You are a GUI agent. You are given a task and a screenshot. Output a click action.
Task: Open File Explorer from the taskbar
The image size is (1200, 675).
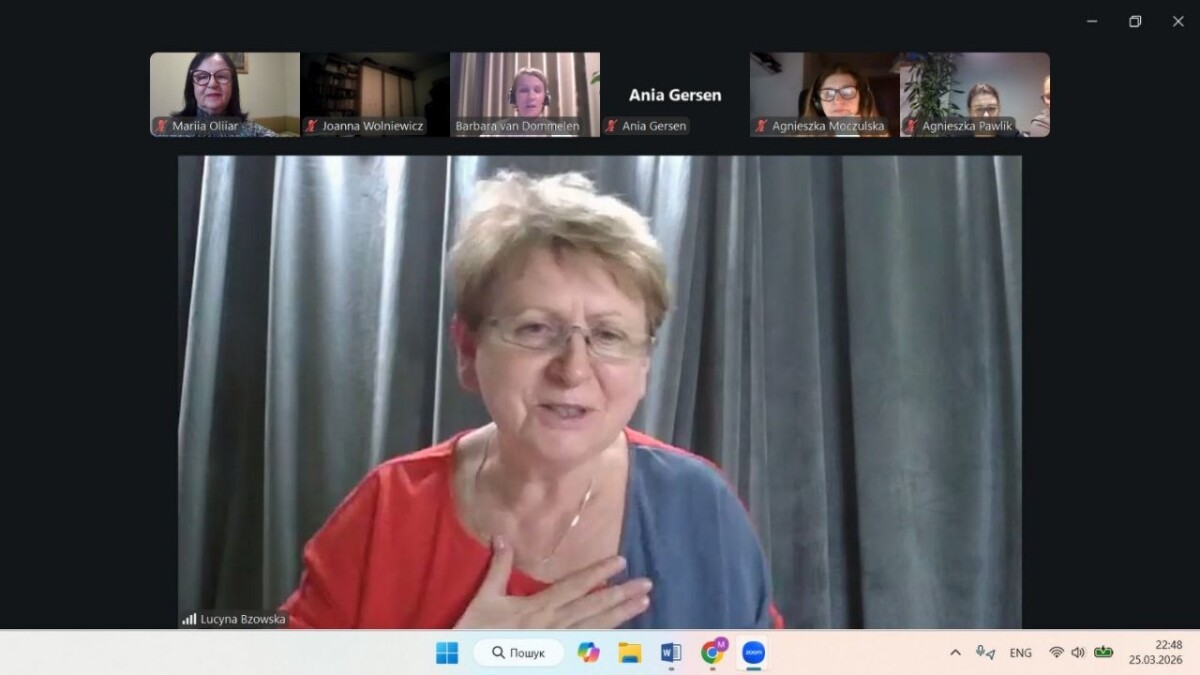[x=630, y=653]
